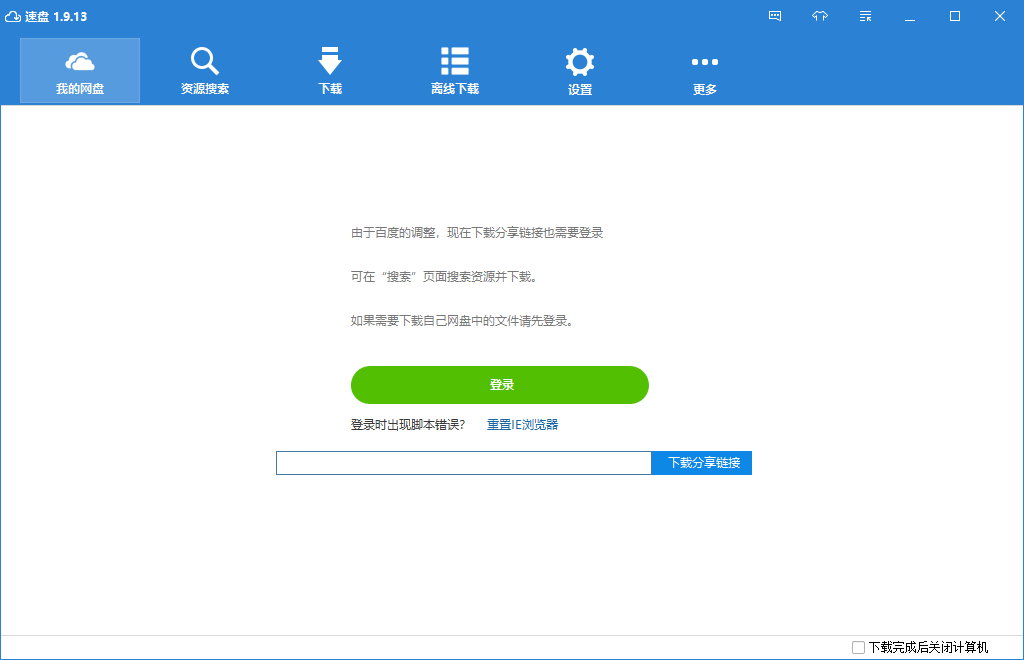Open 设置 gear settings
The image size is (1024, 660).
pos(580,70)
